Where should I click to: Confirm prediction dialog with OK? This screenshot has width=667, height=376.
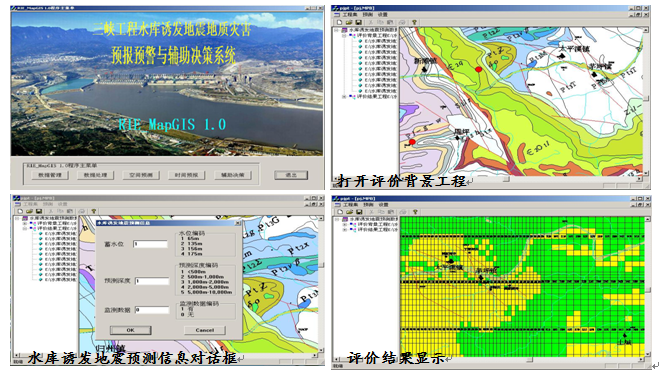pos(131,330)
